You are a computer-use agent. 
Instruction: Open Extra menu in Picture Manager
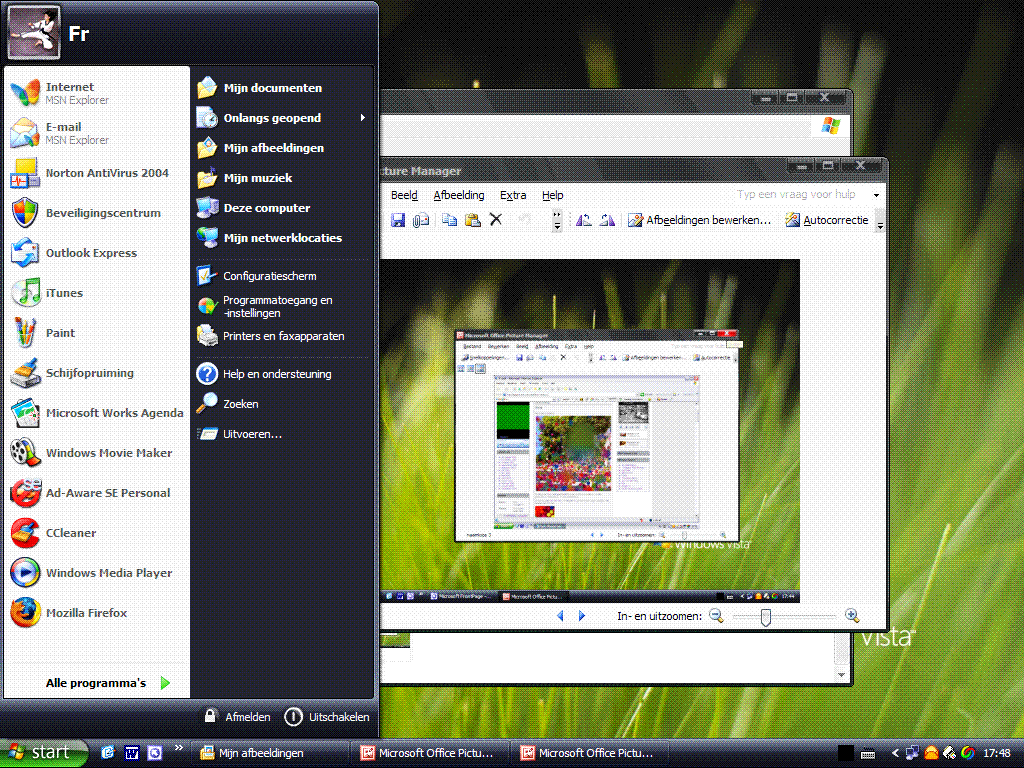[513, 195]
